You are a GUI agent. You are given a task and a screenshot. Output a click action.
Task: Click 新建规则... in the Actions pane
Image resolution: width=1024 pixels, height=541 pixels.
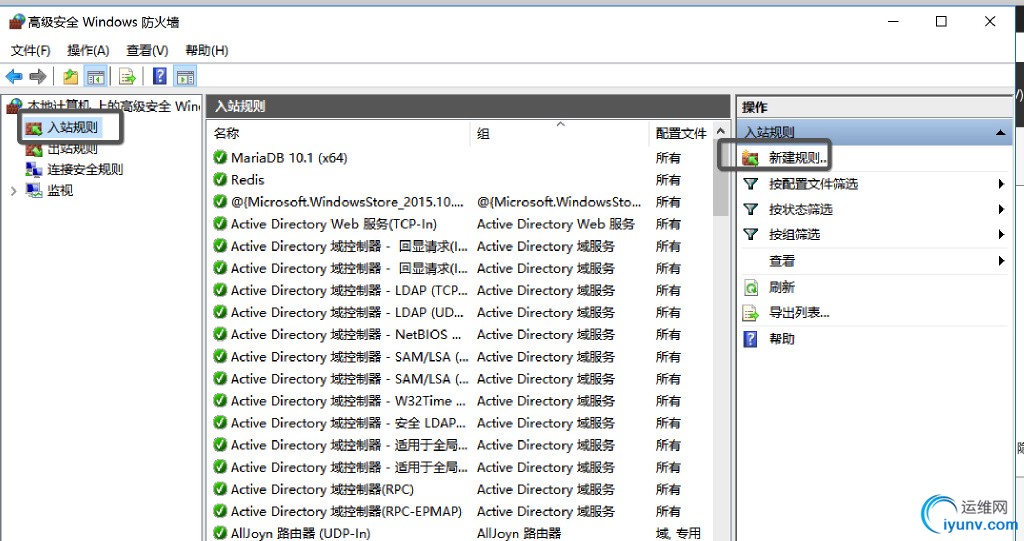(798, 157)
